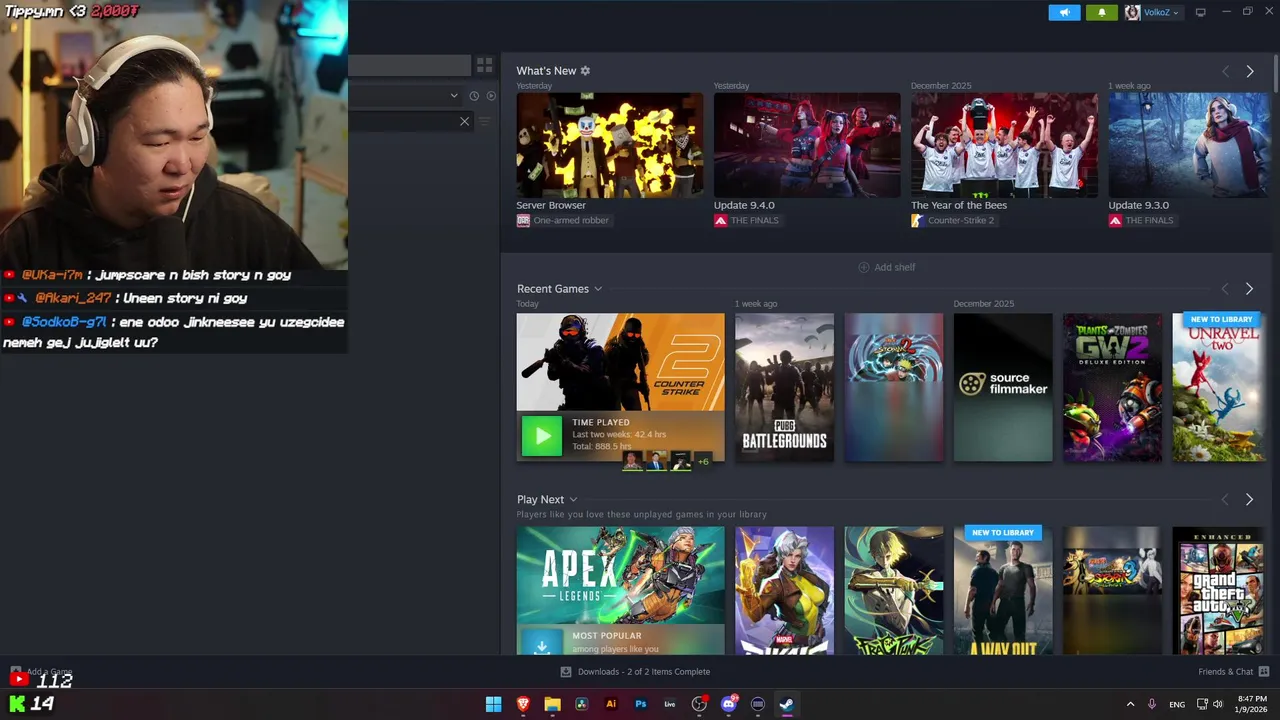Open volume control speaker icon
Viewport: 1280px width, 720px height.
point(1218,704)
